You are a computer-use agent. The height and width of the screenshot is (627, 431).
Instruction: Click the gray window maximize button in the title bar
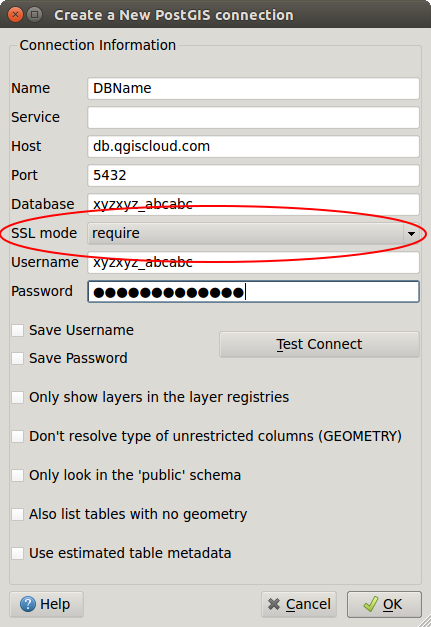[34, 15]
